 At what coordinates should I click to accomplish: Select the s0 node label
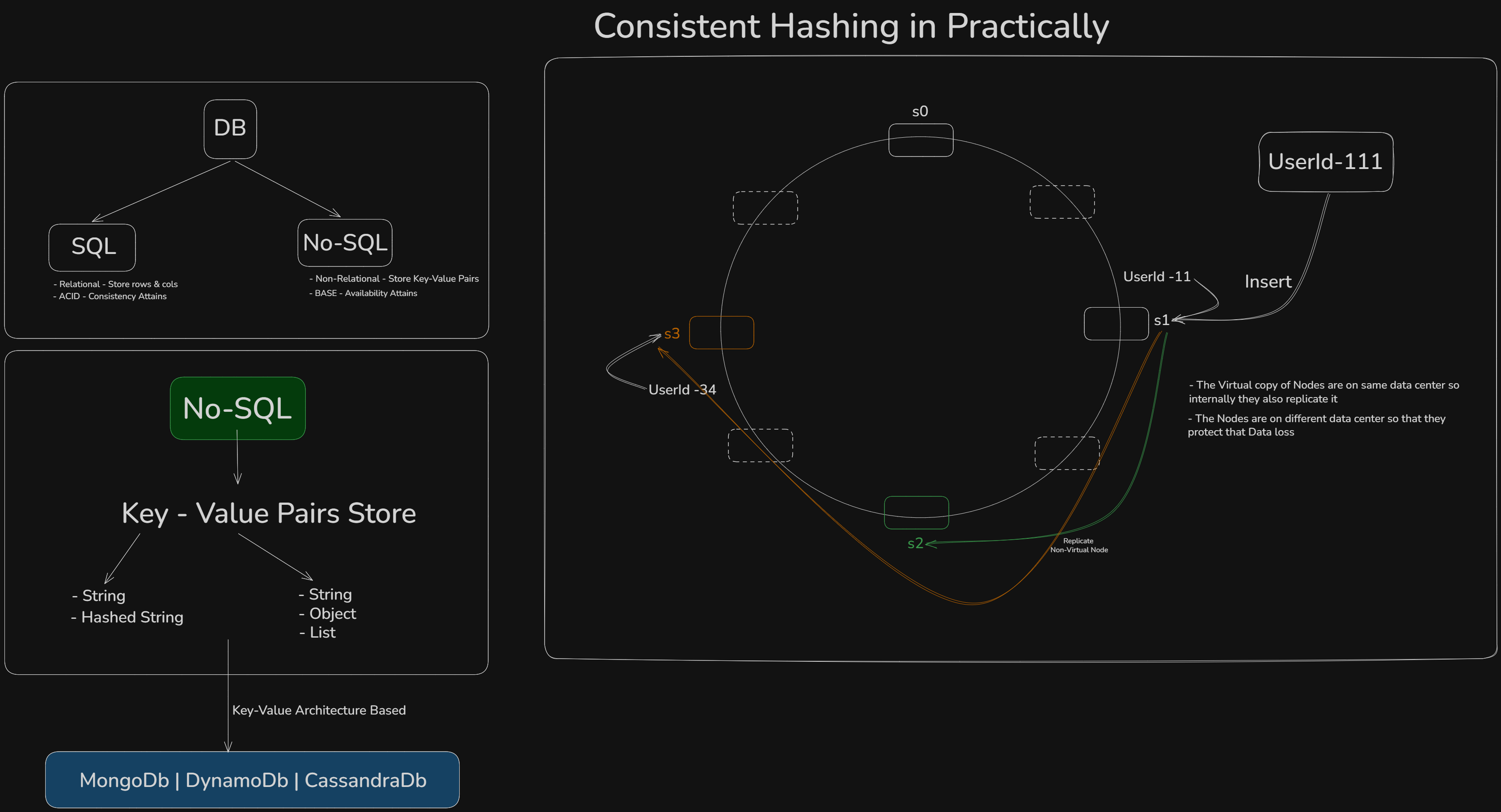(x=920, y=111)
